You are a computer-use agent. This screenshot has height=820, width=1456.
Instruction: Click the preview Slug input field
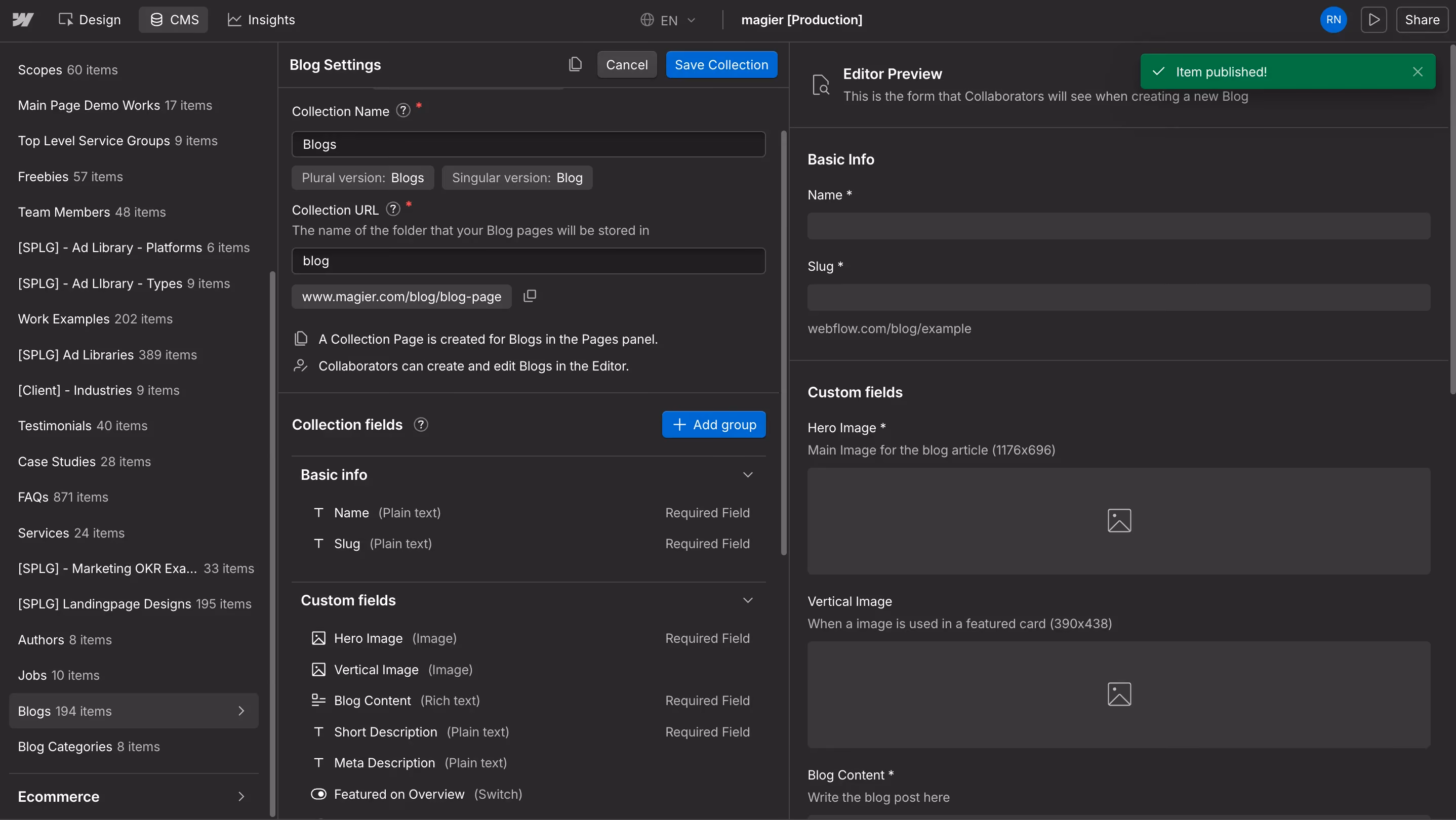[1118, 297]
